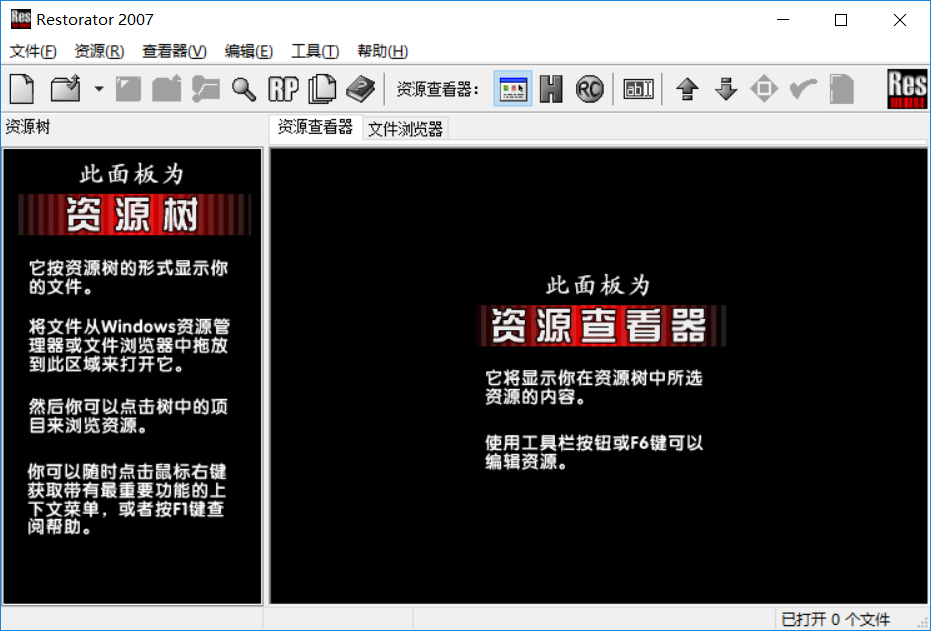Click the F1 help hint text in resource tree

coord(127,499)
